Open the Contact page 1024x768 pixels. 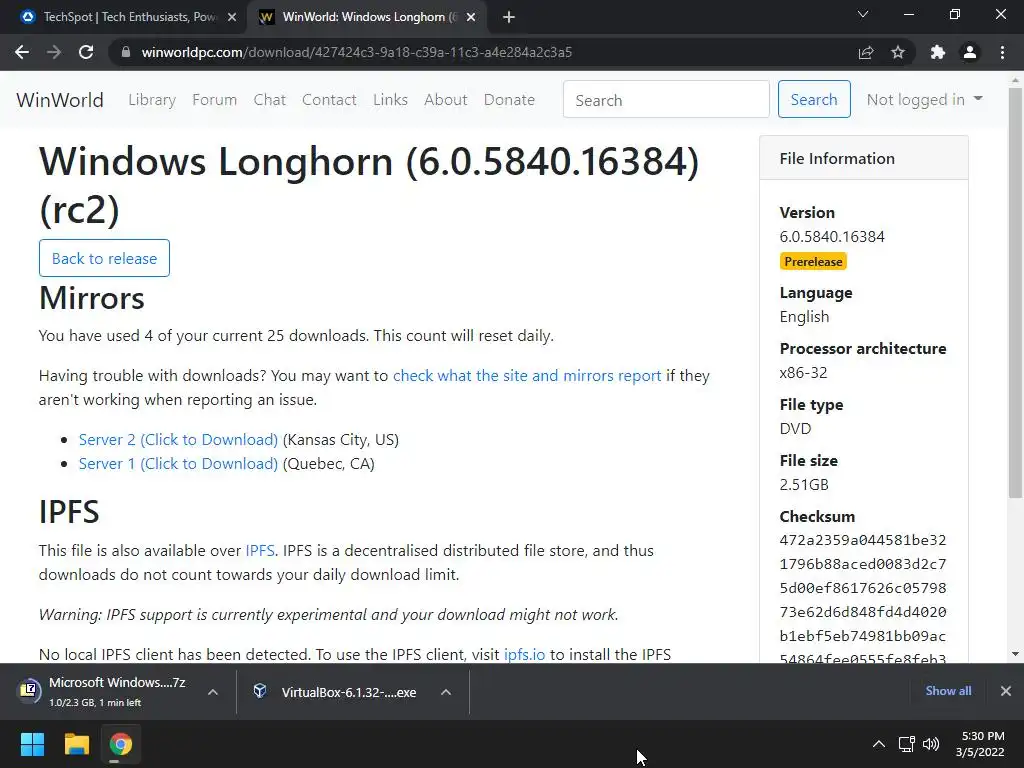pyautogui.click(x=329, y=100)
